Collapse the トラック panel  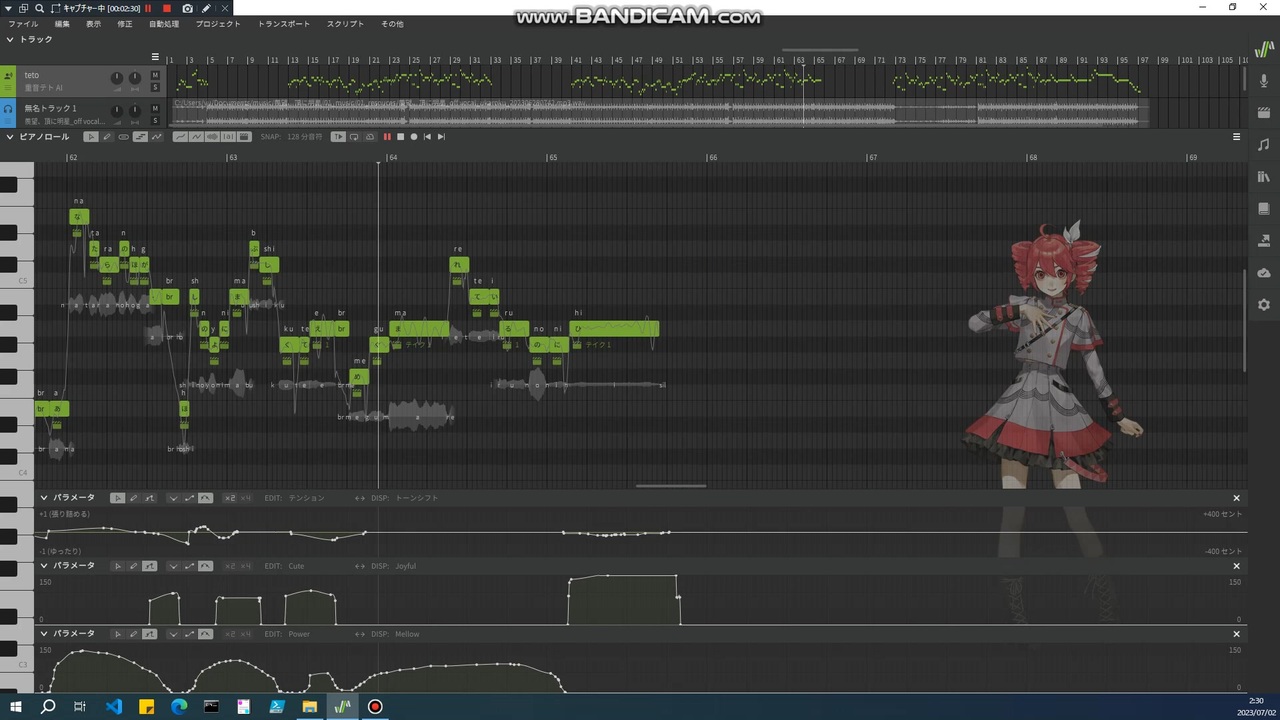point(10,40)
